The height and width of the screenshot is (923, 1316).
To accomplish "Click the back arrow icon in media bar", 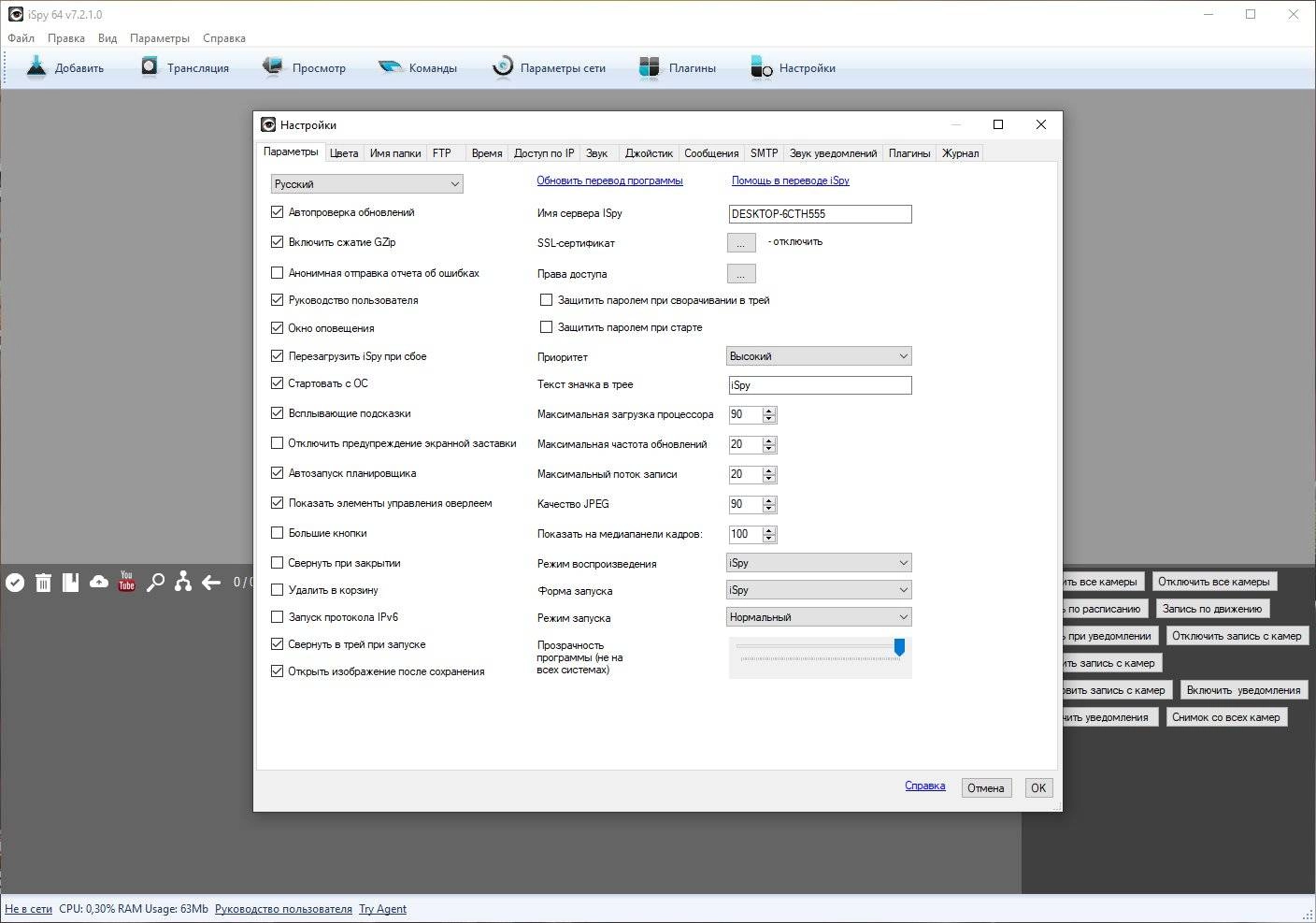I will (211, 583).
